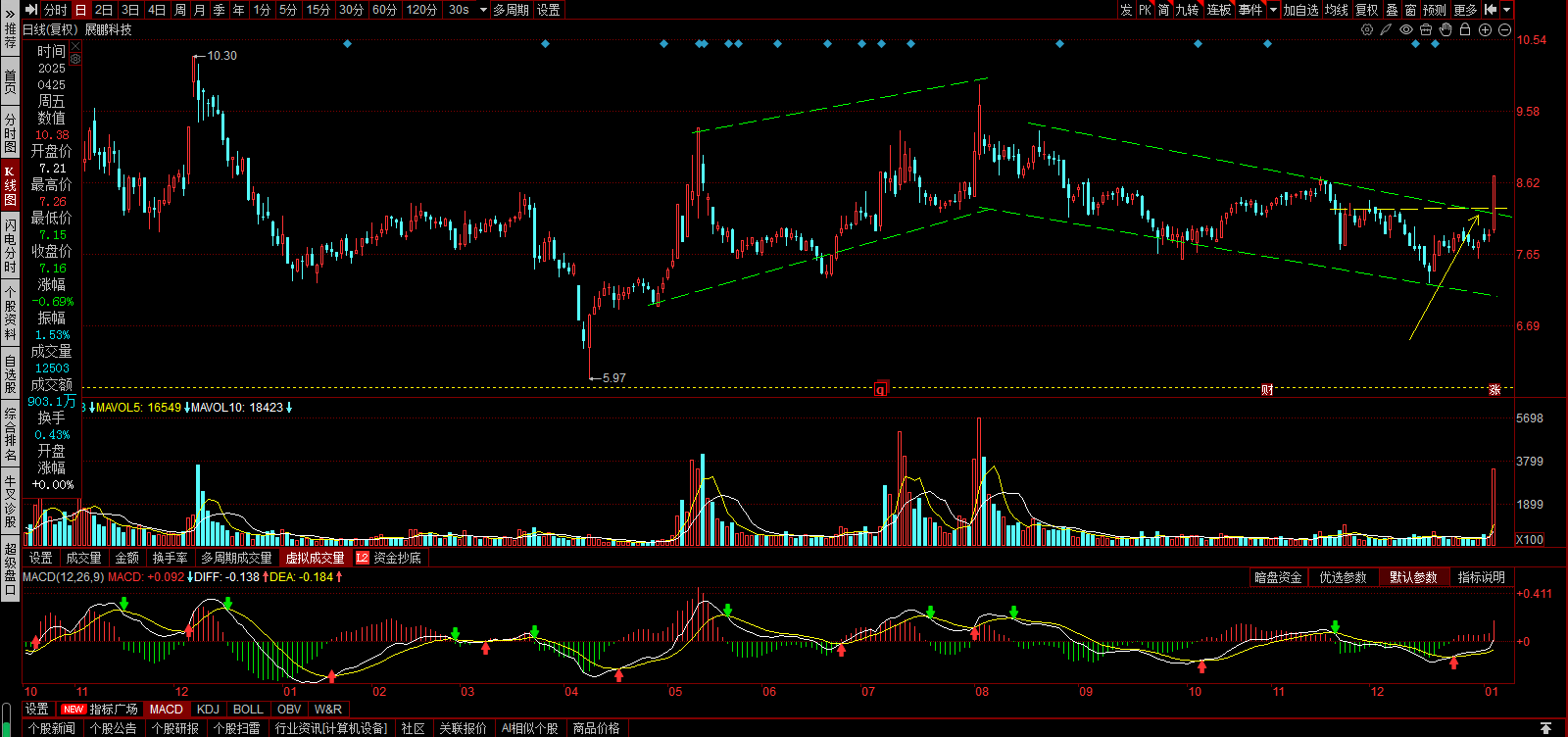Expand the dropdown arrow next to 30s

[x=483, y=10]
